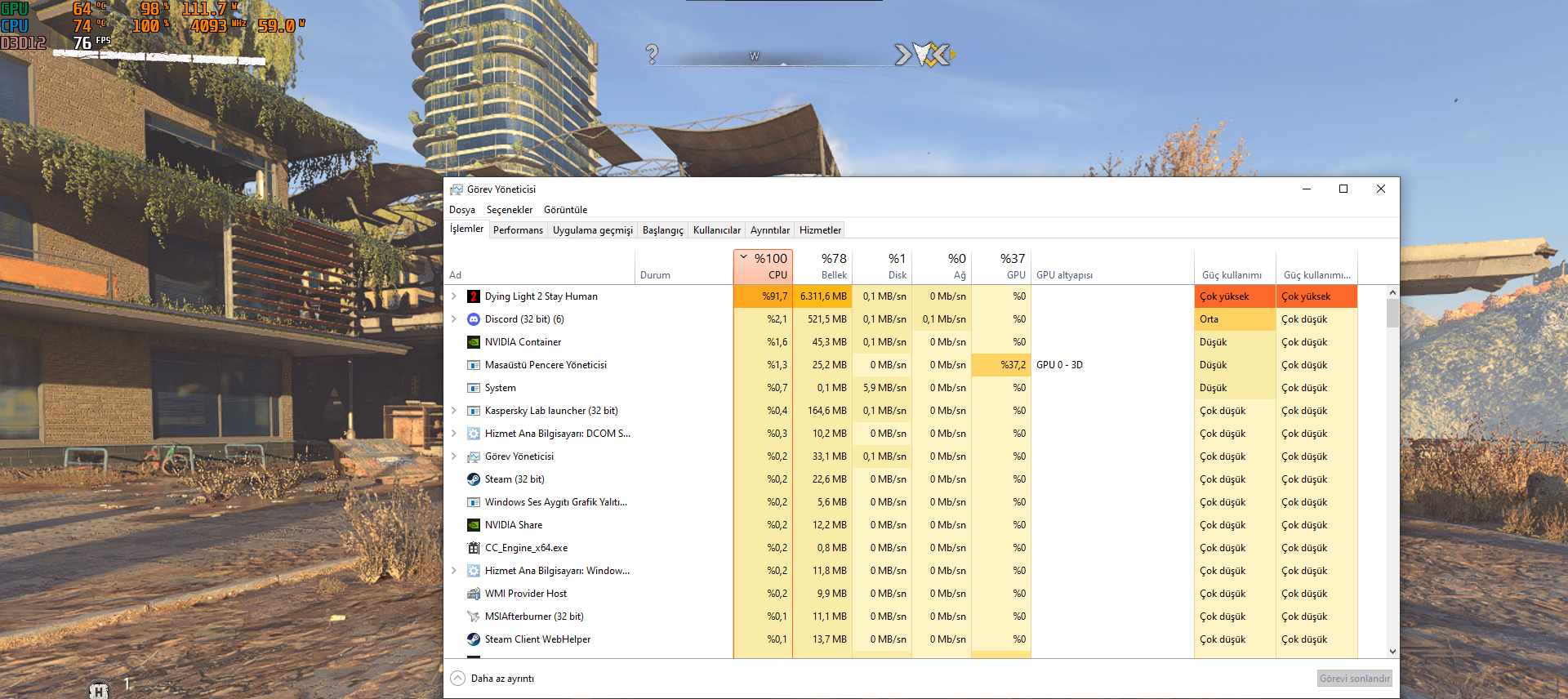This screenshot has height=699, width=1568.
Task: Click the NVIDIA Share process icon
Action: pos(474,525)
